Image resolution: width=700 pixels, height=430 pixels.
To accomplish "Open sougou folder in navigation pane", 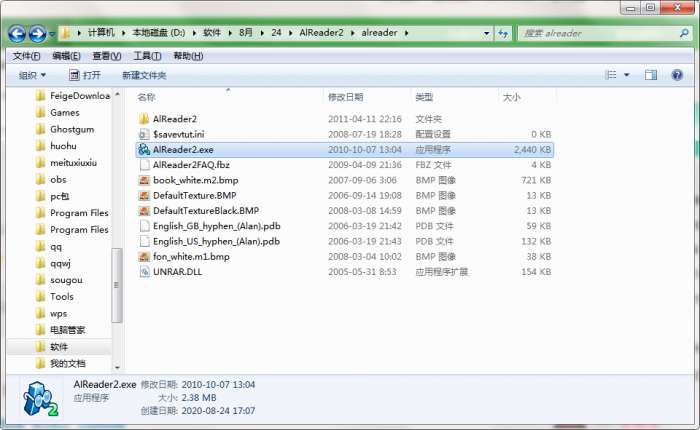I will coord(59,280).
